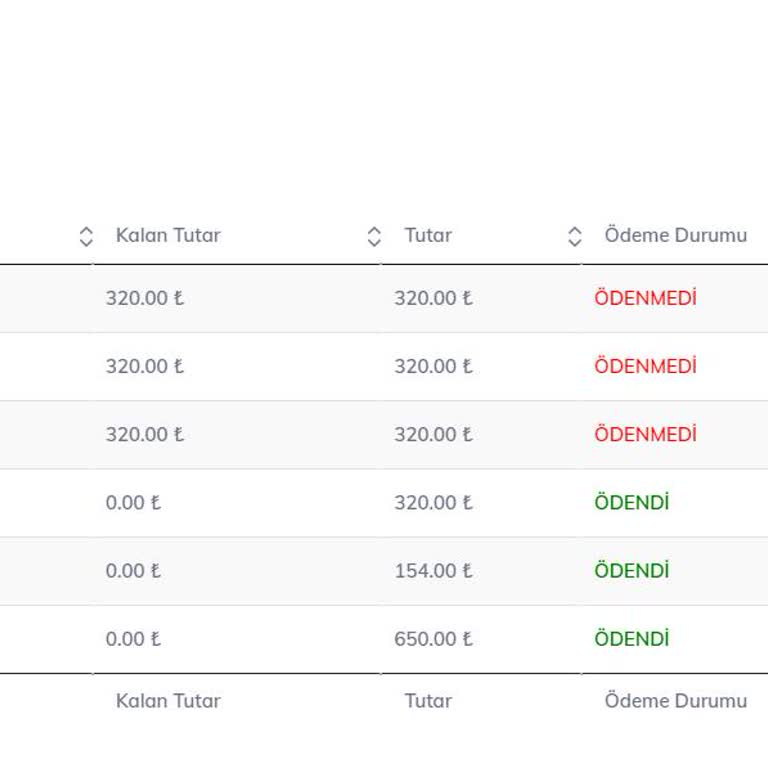Click footer Tutar label

coord(428,701)
